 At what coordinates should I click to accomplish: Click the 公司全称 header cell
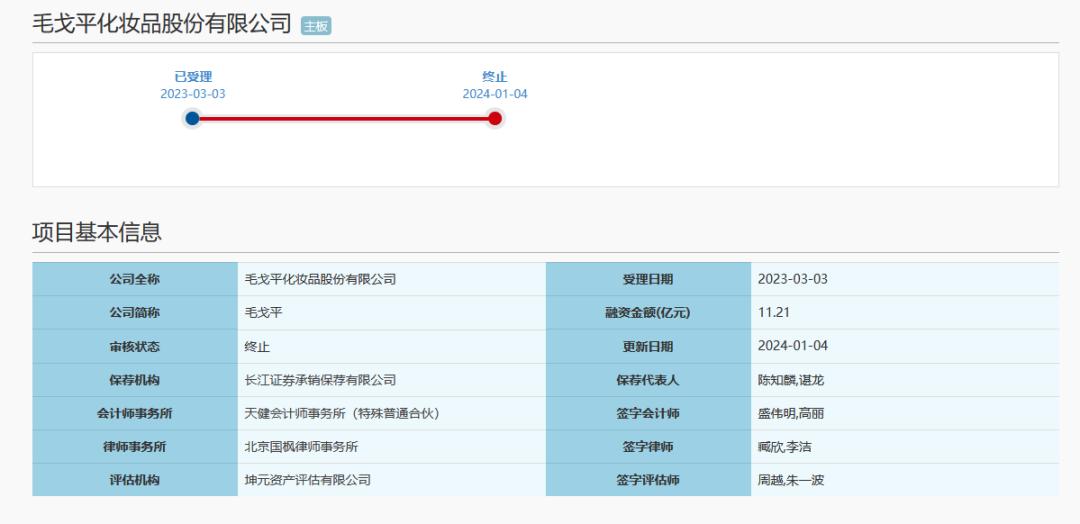135,280
